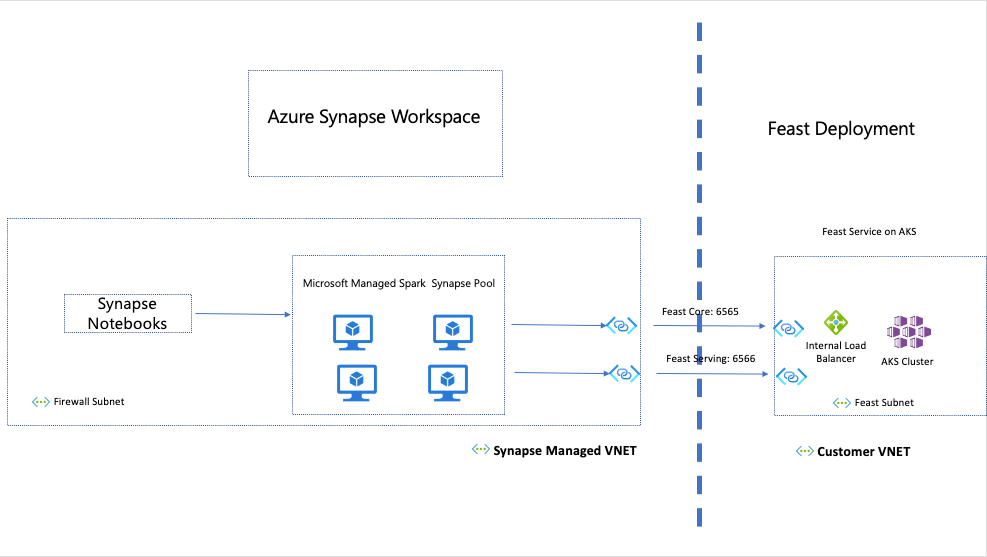Click the "Synapse Managed VNET" text
Viewport: 987px width, 557px height.
pos(565,451)
